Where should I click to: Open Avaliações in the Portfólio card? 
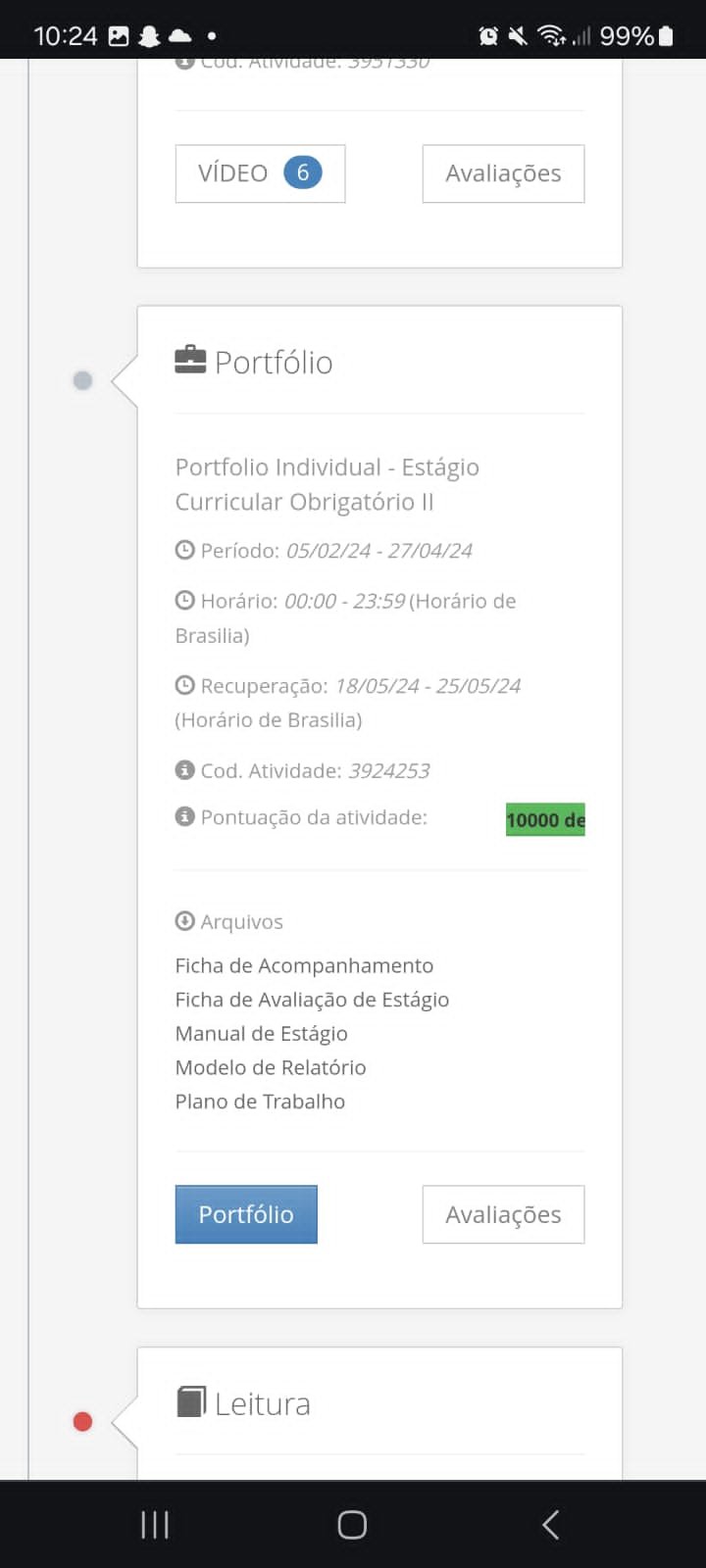[x=503, y=1214]
